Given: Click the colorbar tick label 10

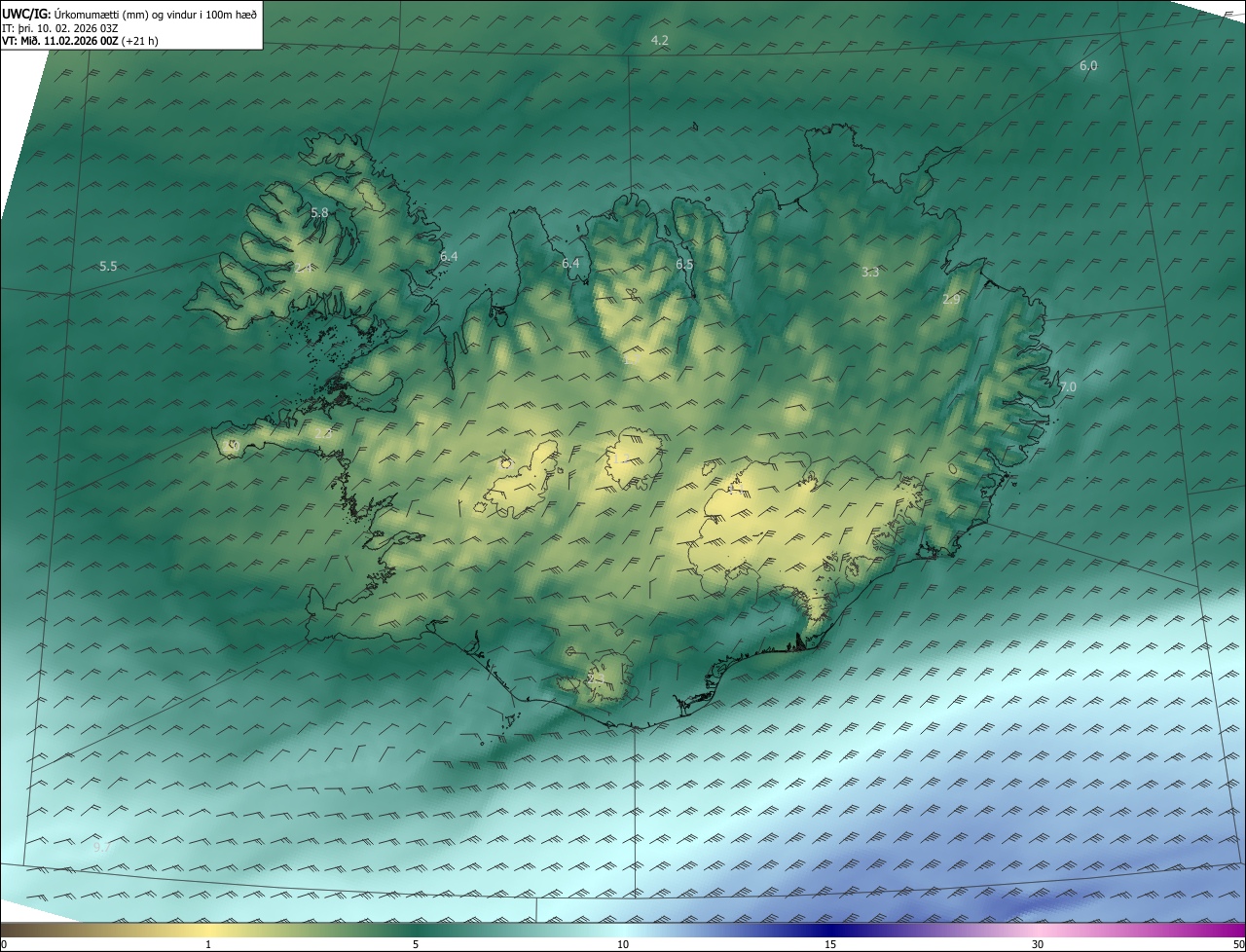Looking at the screenshot, I should click(623, 944).
